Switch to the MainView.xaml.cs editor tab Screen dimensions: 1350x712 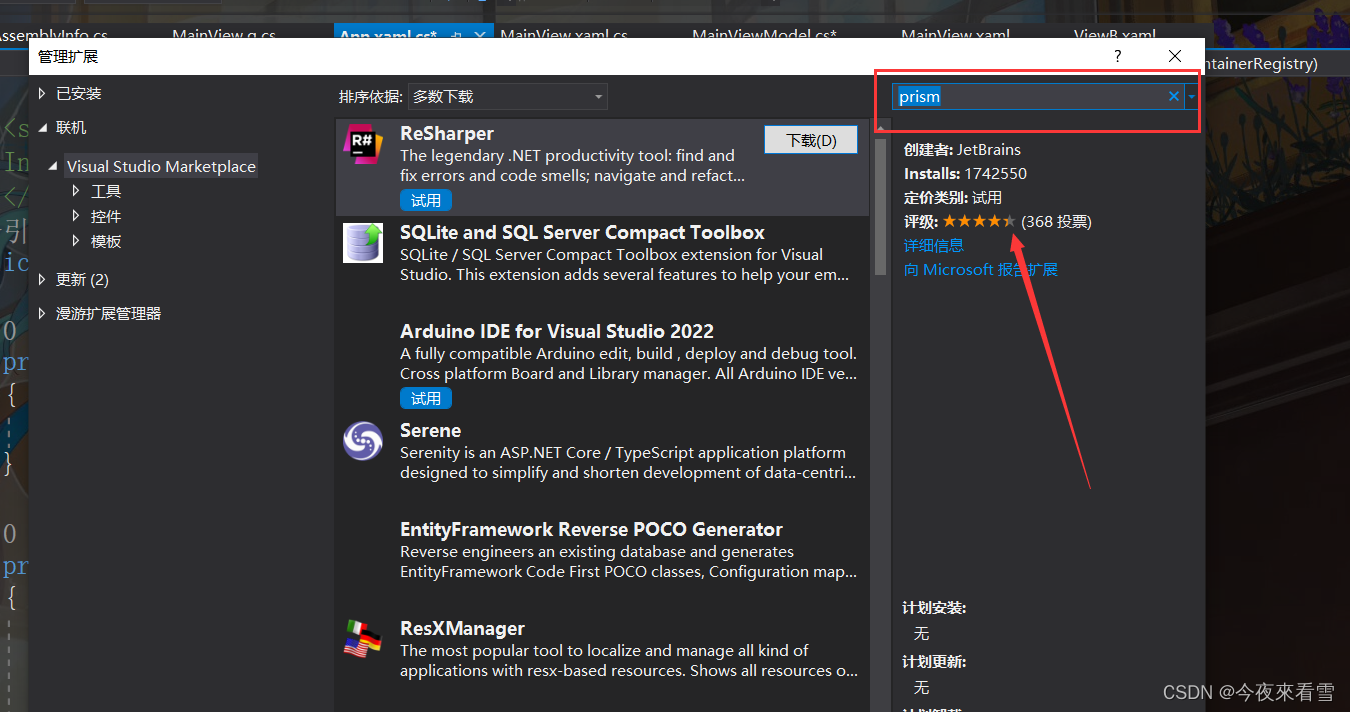564,35
